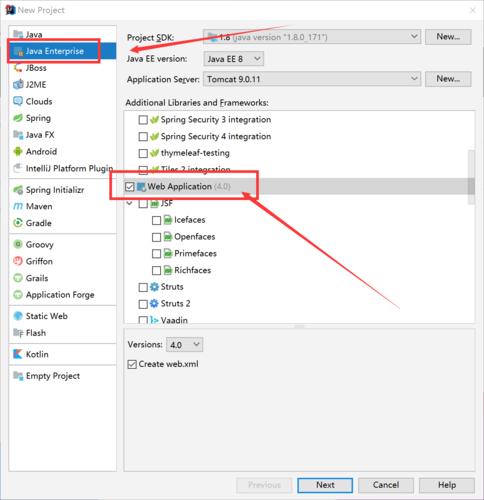Click the Maven icon in sidebar

click(x=18, y=206)
